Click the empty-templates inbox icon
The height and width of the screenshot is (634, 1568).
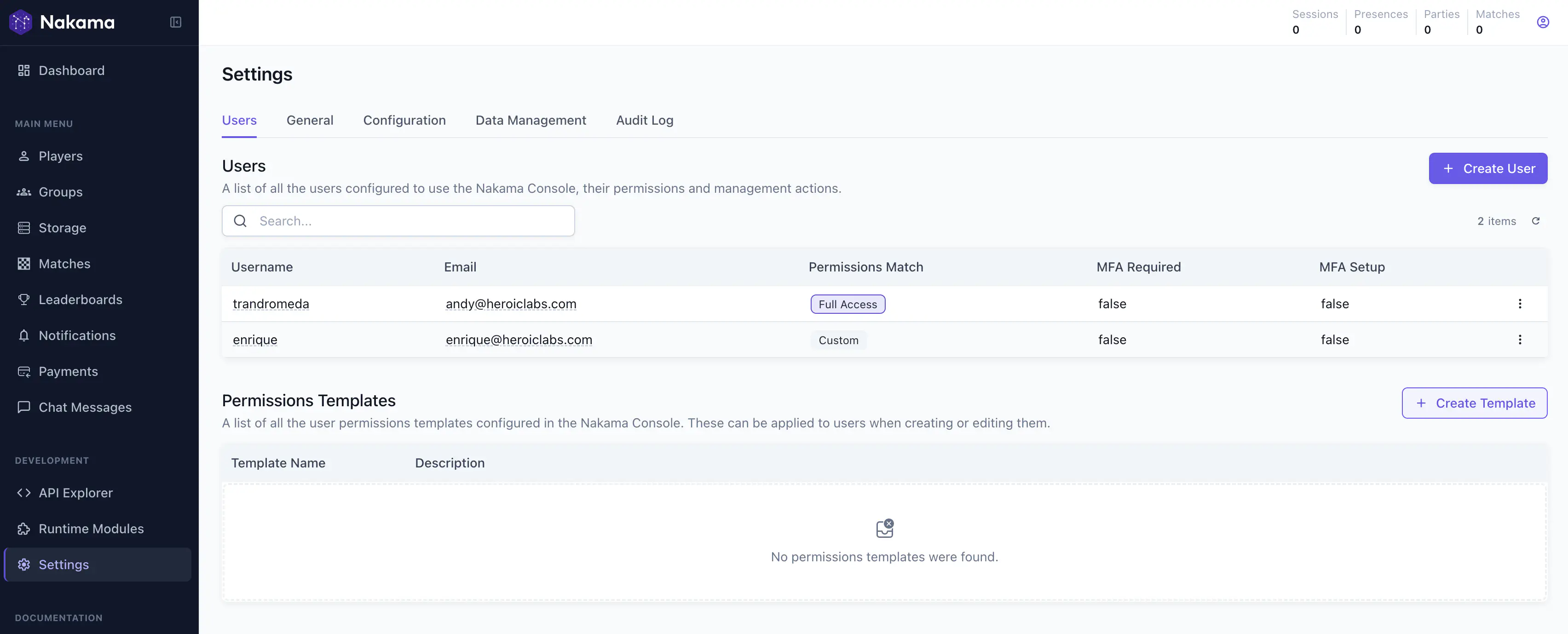884,528
